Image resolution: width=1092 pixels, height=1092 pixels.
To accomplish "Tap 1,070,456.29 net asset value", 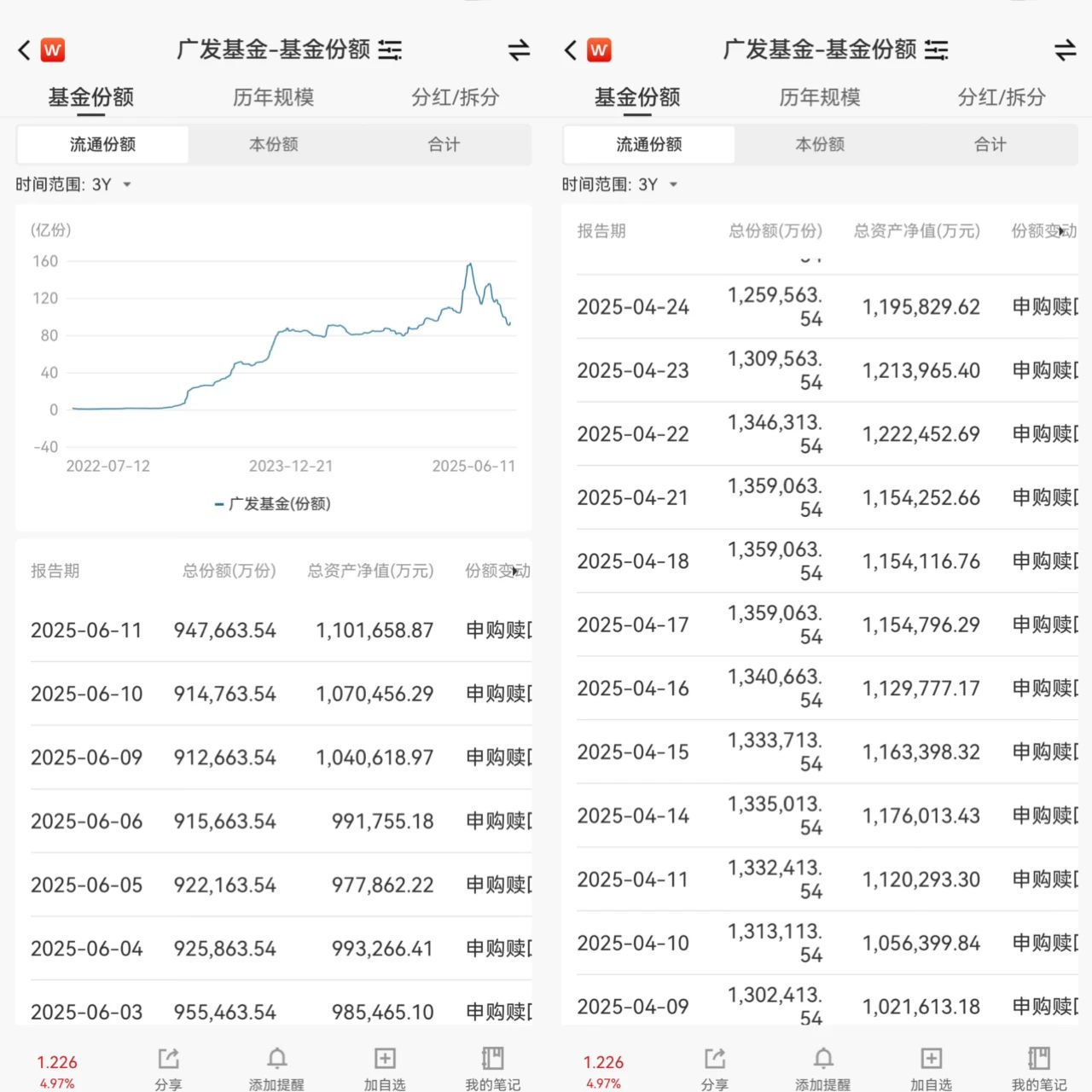I will coord(375,694).
